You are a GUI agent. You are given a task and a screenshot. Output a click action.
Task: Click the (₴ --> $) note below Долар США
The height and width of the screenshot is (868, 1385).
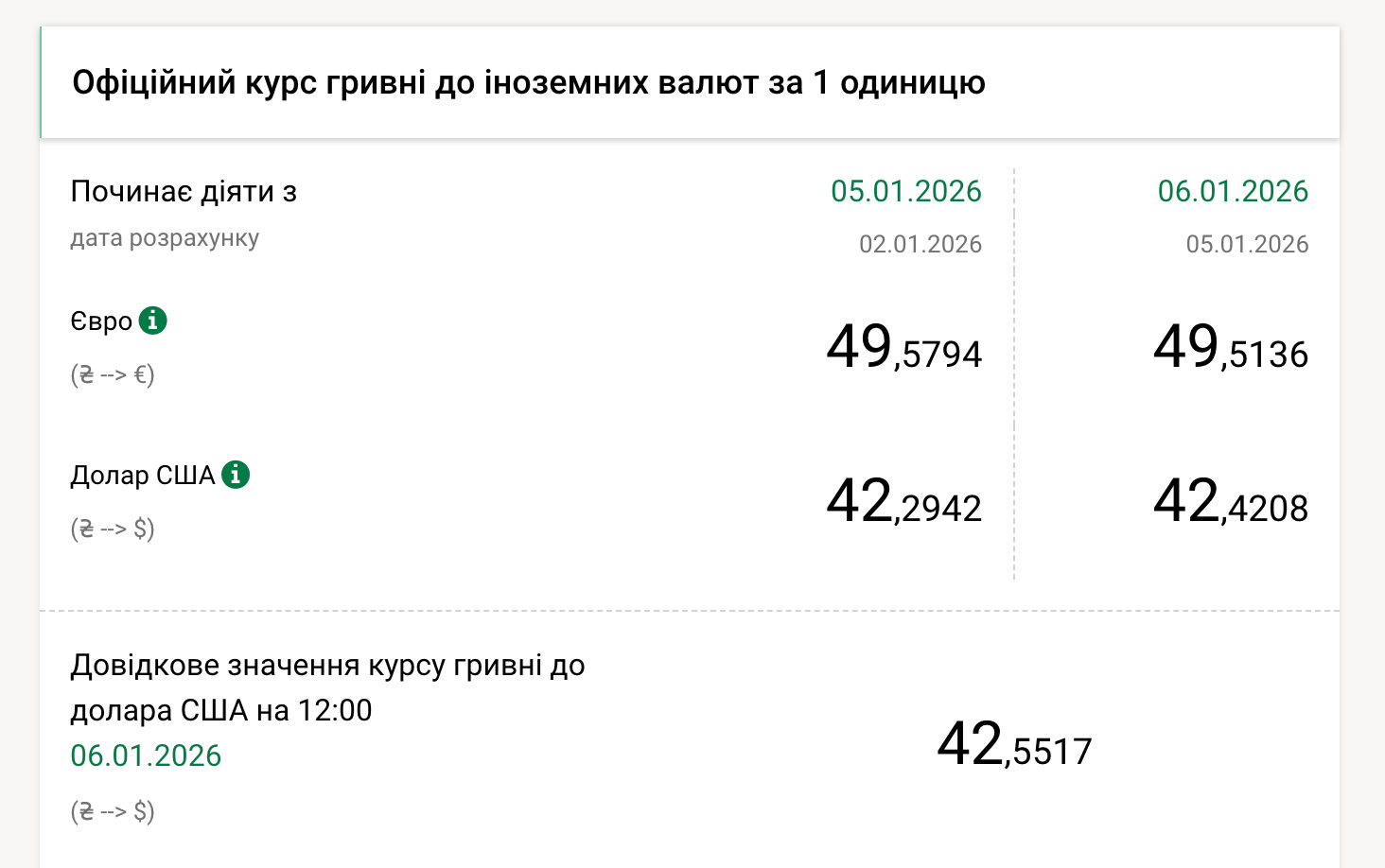click(x=113, y=528)
